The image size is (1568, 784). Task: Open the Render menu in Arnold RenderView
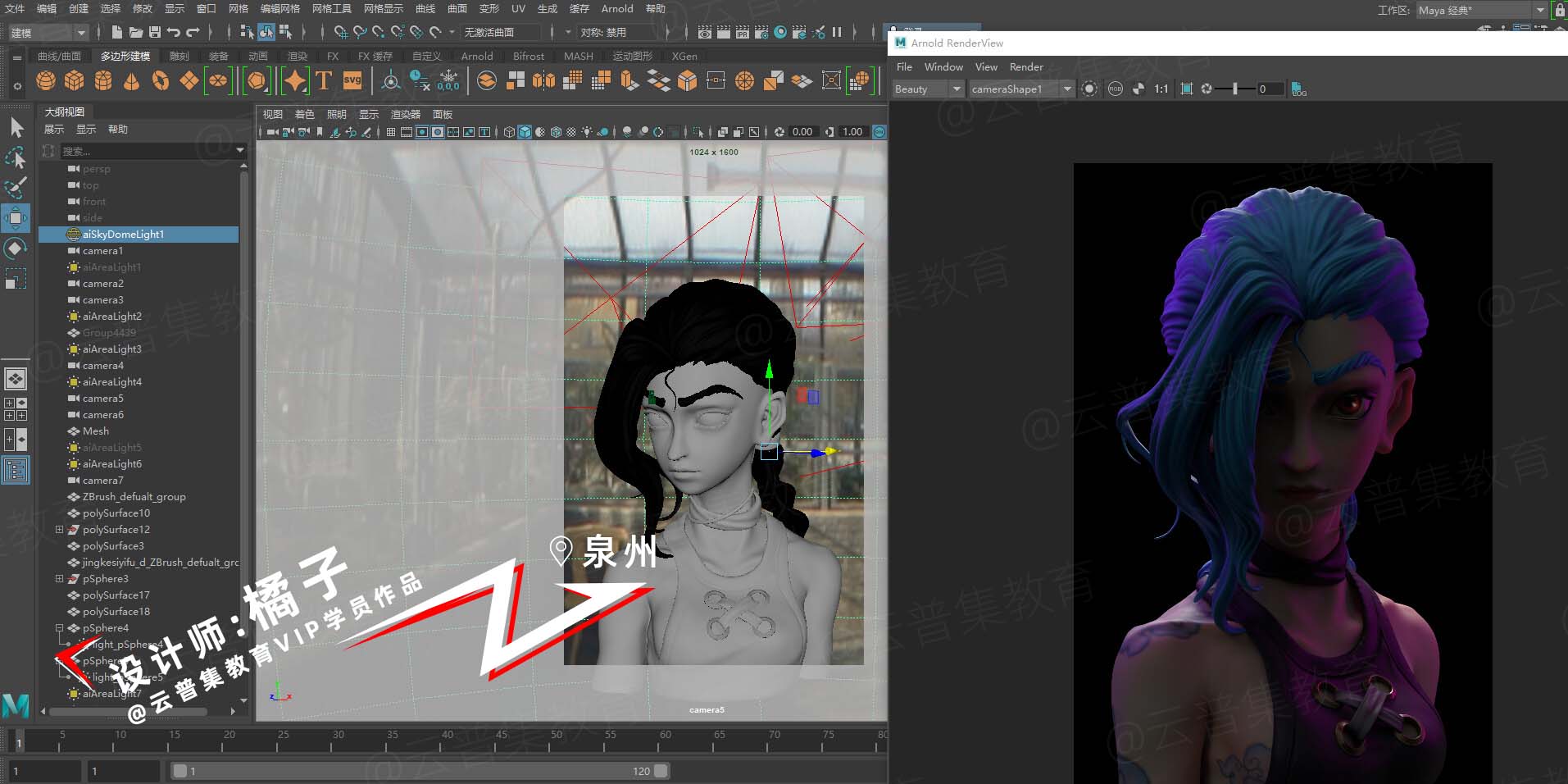click(1025, 67)
